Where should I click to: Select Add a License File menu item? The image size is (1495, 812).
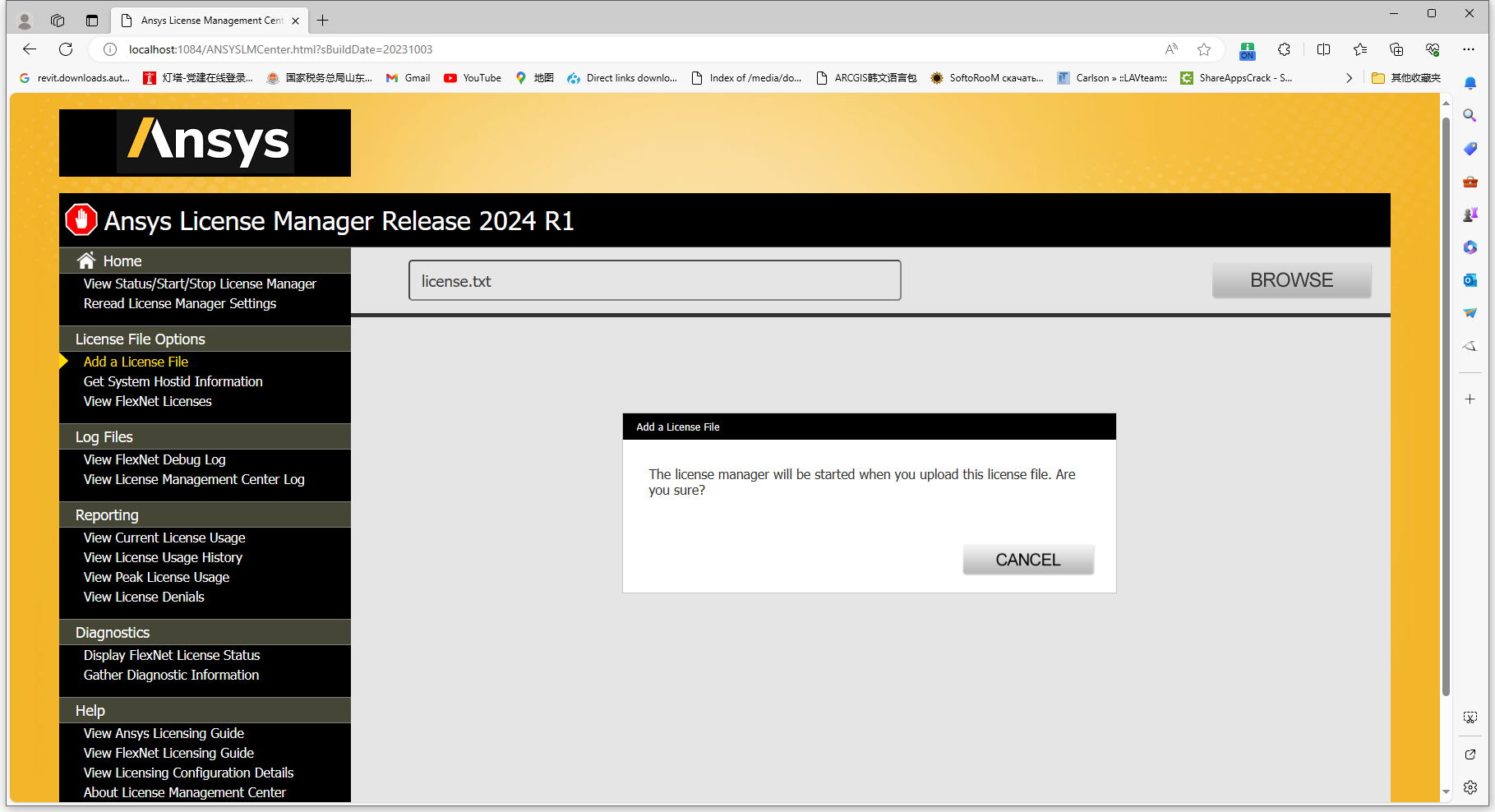coord(136,362)
